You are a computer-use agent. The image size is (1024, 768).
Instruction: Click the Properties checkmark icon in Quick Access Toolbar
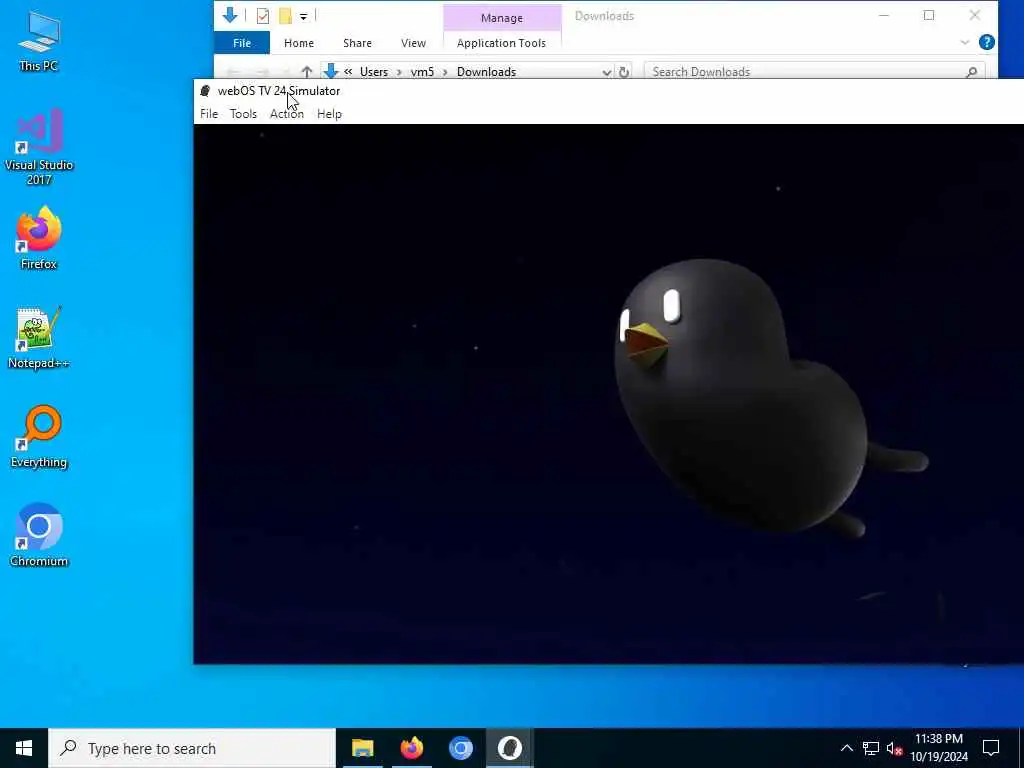263,16
